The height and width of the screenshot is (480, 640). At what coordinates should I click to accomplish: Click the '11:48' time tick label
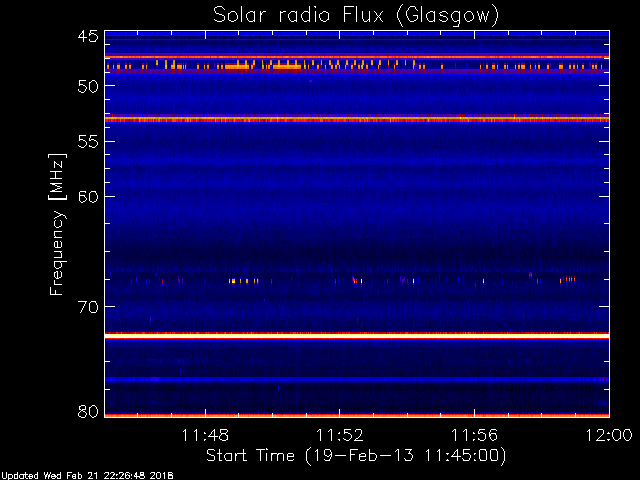point(205,435)
